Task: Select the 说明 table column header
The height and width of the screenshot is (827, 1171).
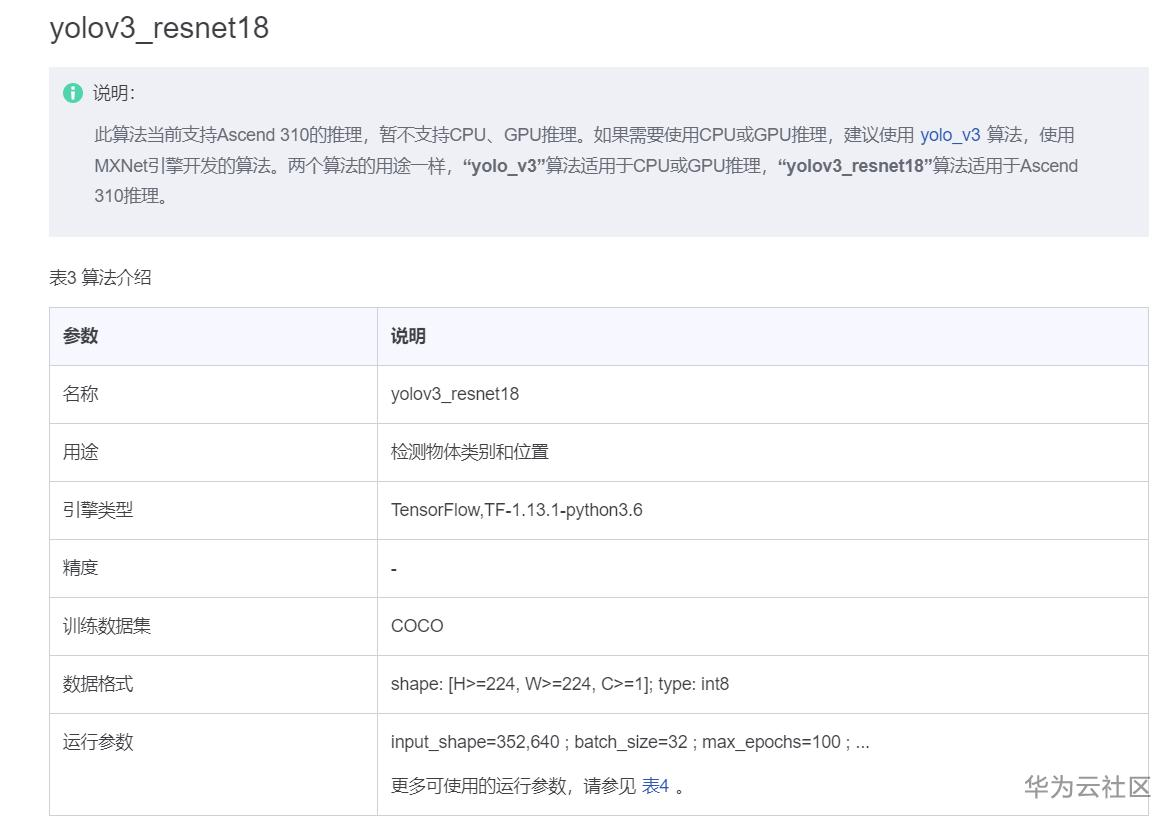Action: [408, 336]
